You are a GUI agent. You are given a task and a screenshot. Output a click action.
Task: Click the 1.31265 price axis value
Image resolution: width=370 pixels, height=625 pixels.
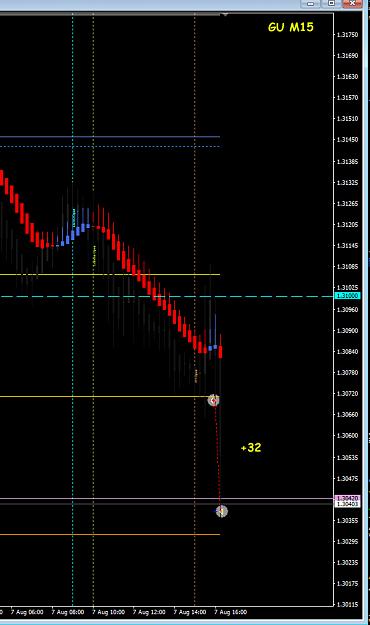pyautogui.click(x=347, y=204)
